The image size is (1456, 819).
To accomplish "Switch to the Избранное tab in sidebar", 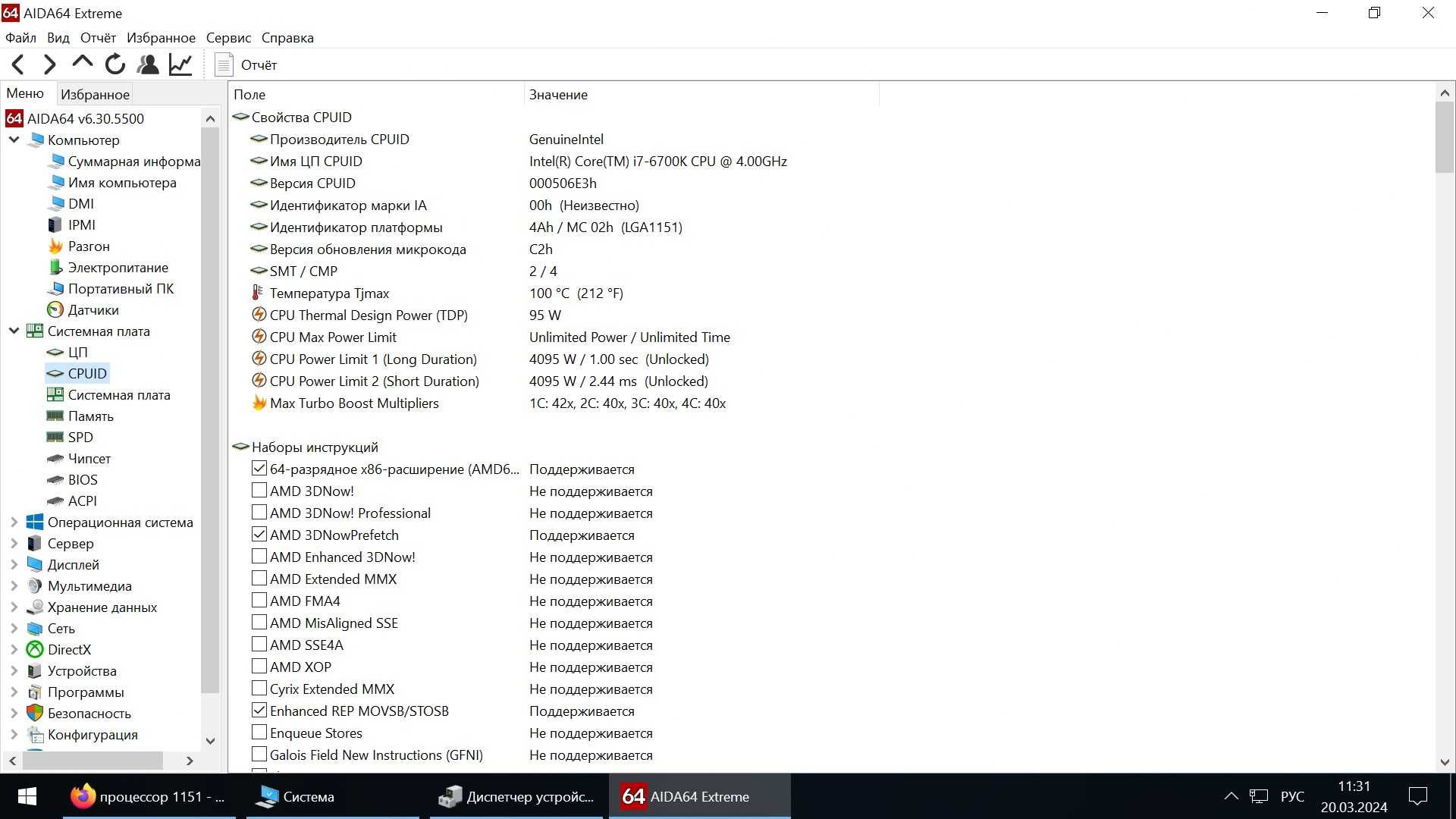I will click(x=95, y=95).
